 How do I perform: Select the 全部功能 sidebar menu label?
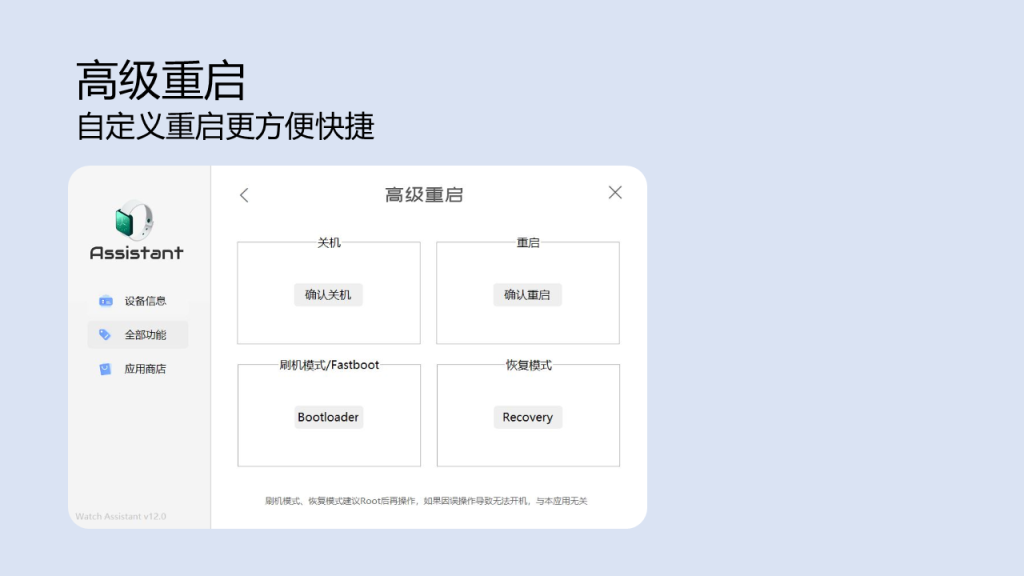click(145, 335)
